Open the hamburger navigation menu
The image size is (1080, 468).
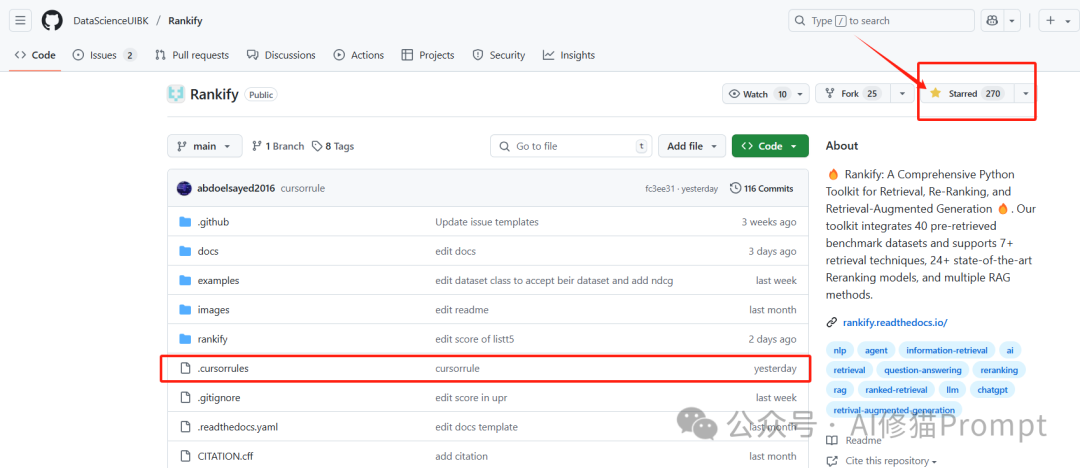pos(20,21)
